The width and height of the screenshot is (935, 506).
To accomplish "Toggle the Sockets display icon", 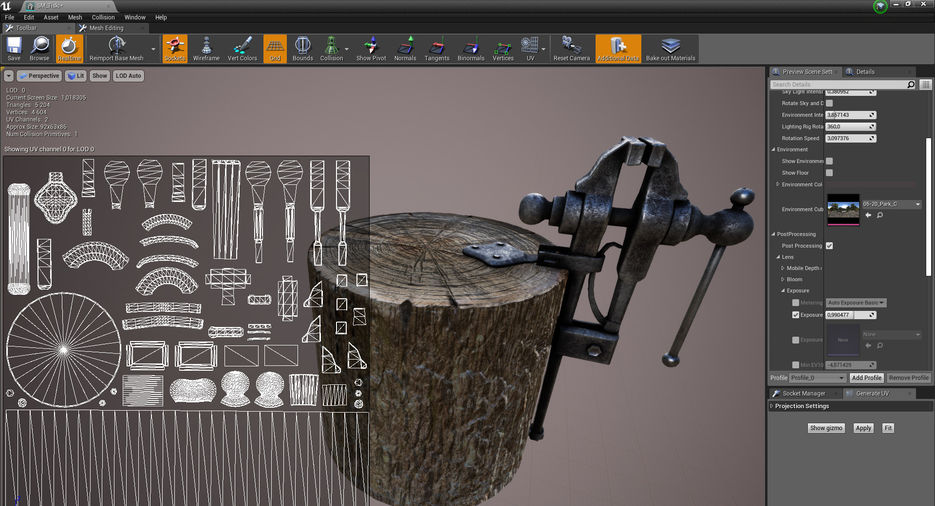I will point(175,49).
